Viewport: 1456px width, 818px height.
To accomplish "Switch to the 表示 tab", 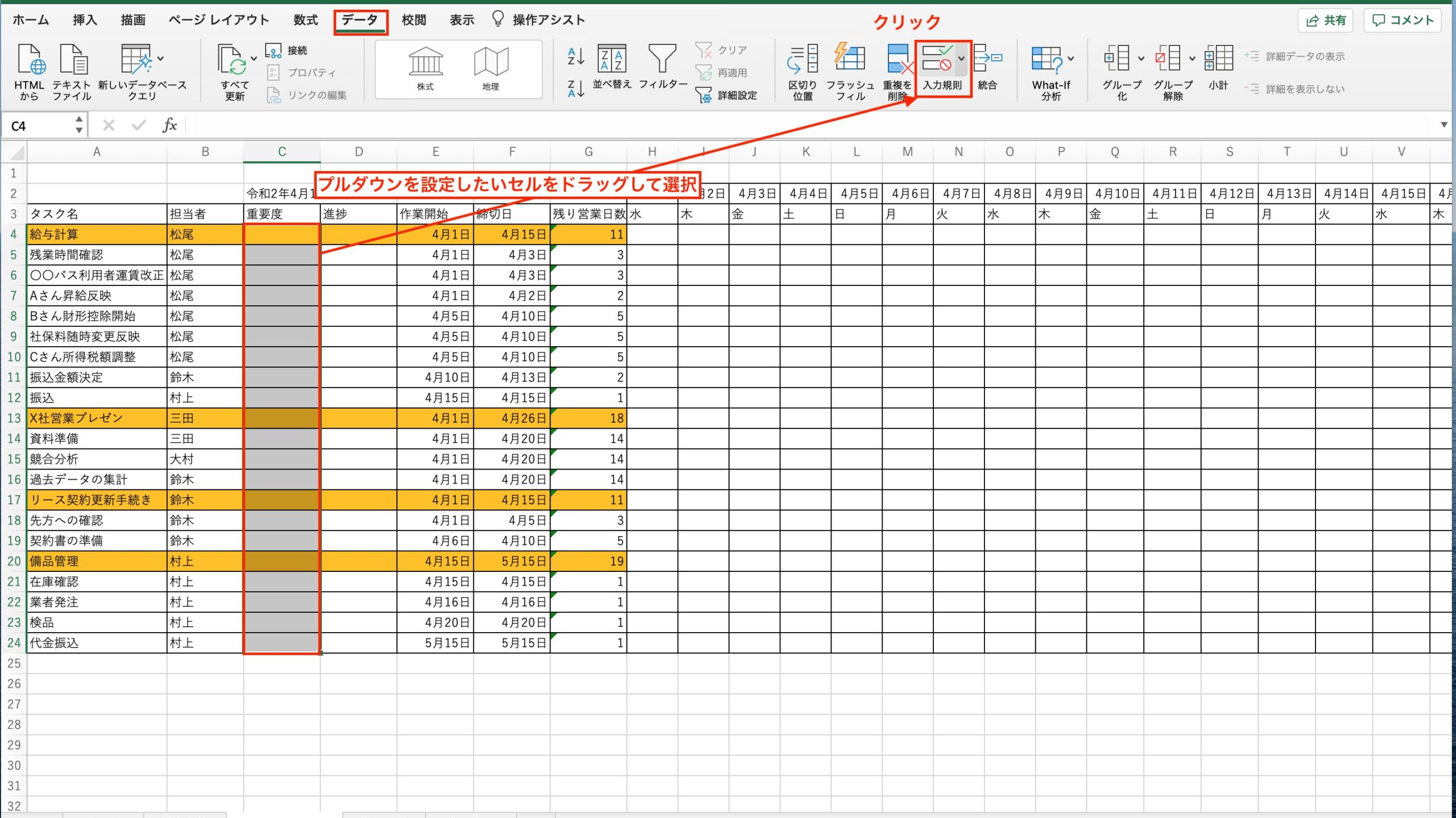I will pyautogui.click(x=462, y=20).
